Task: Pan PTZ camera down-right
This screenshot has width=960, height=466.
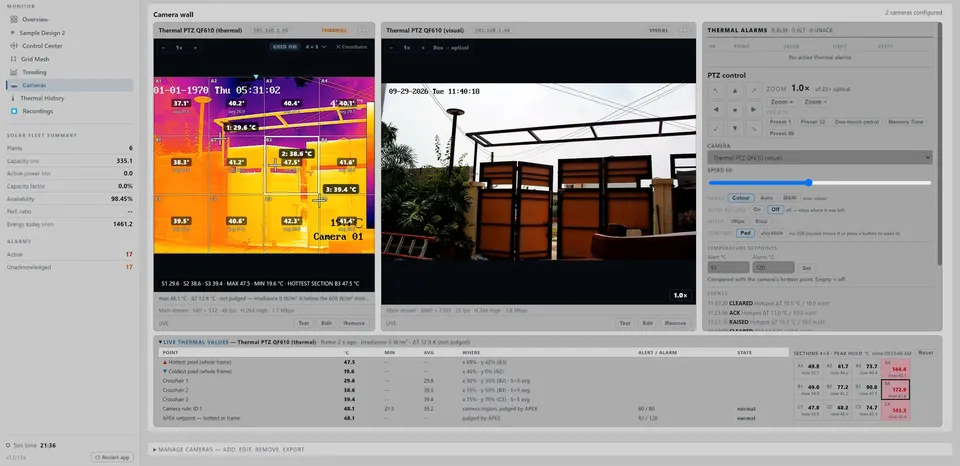Action: point(754,129)
